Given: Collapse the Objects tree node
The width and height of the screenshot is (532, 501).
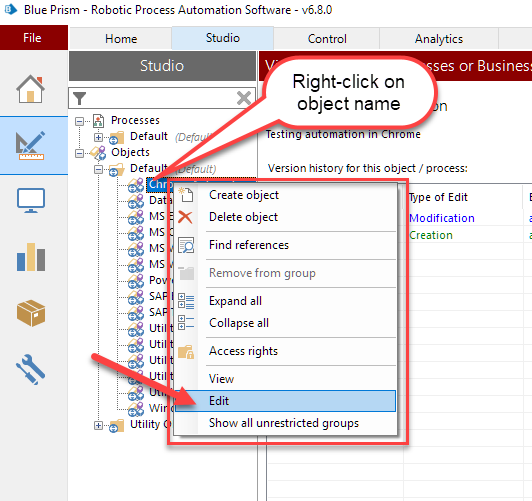Looking at the screenshot, I should click(79, 153).
